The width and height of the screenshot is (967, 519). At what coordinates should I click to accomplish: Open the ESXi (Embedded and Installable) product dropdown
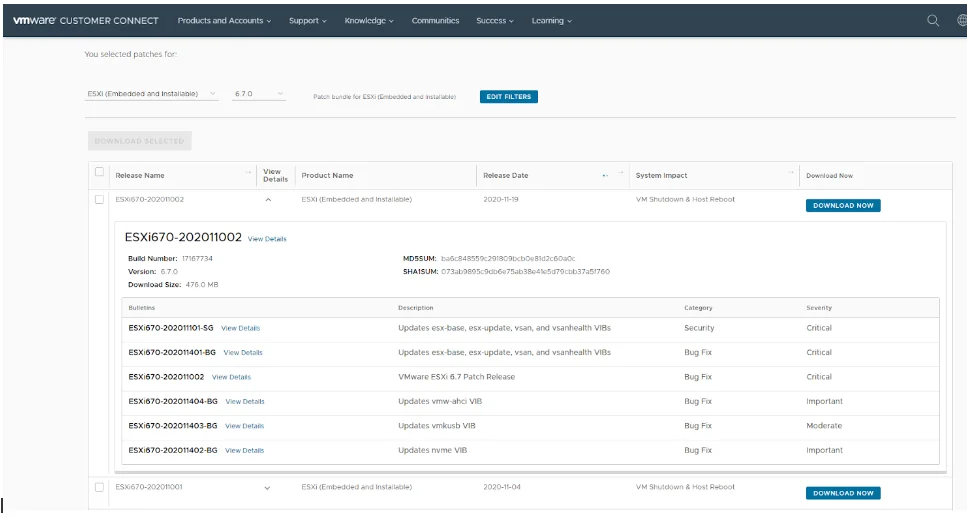(x=152, y=94)
